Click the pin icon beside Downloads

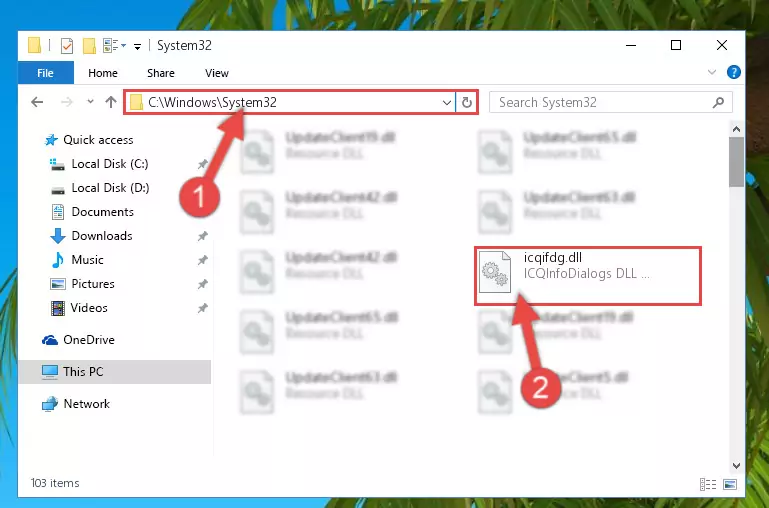tap(202, 236)
